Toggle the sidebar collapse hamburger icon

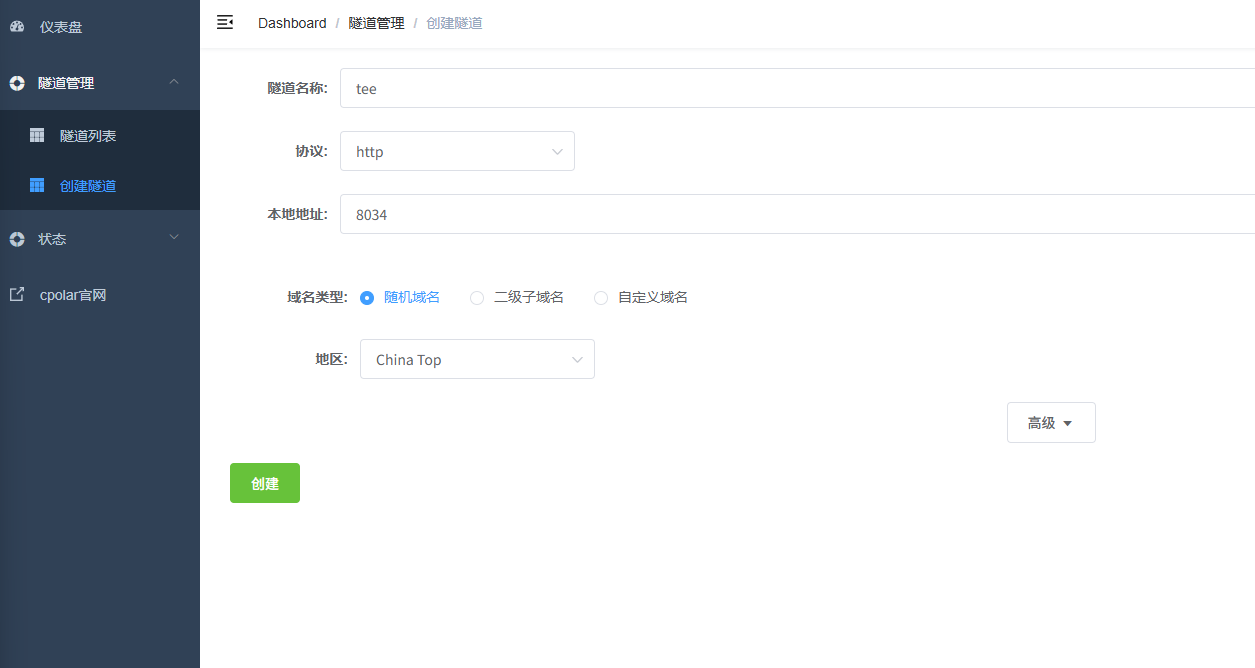pos(225,22)
